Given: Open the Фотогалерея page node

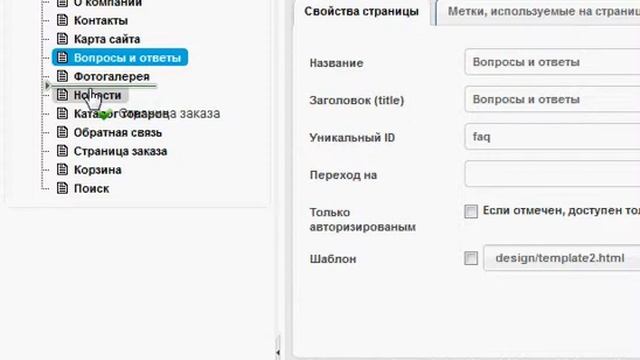Looking at the screenshot, I should click(111, 76).
